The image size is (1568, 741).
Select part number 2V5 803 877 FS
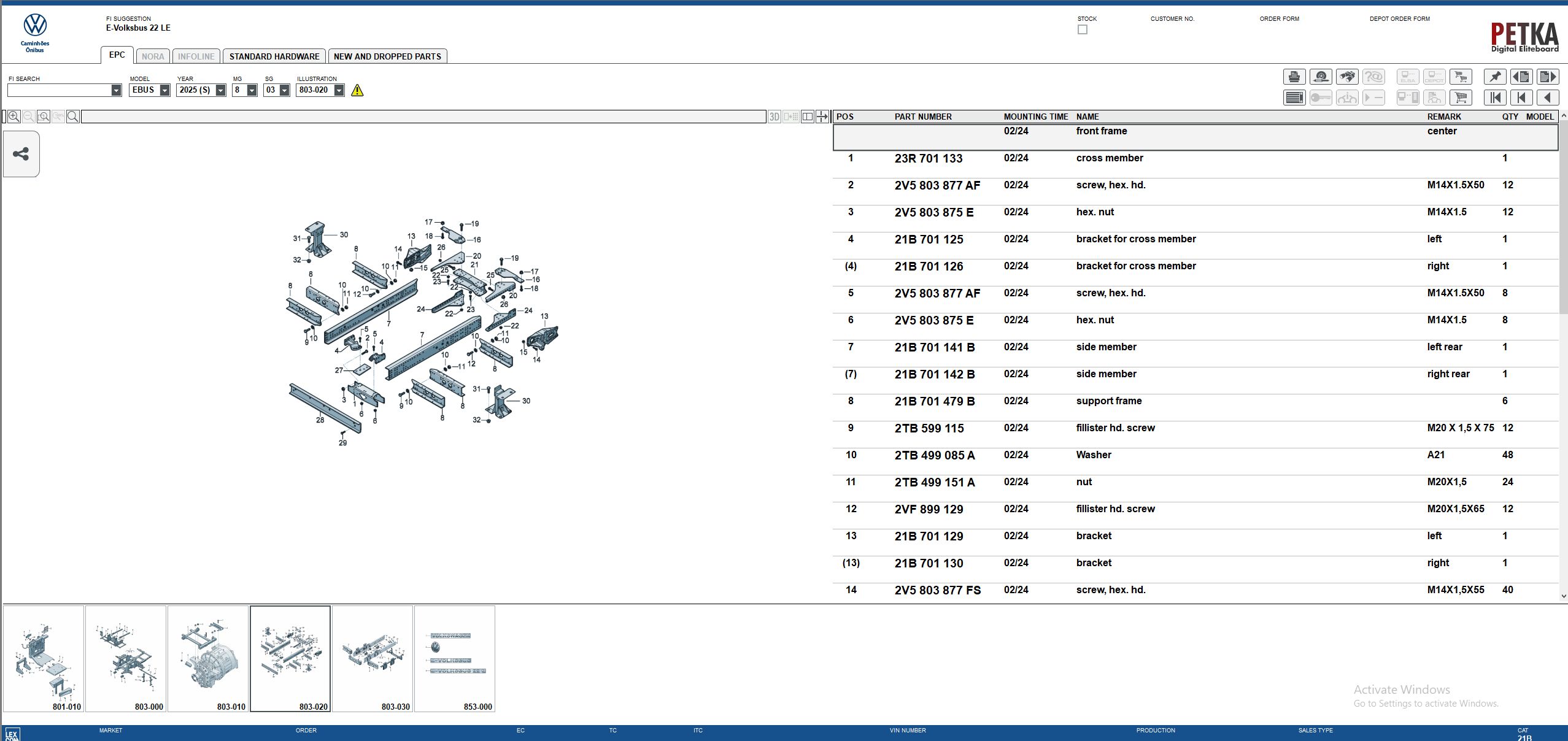click(938, 590)
